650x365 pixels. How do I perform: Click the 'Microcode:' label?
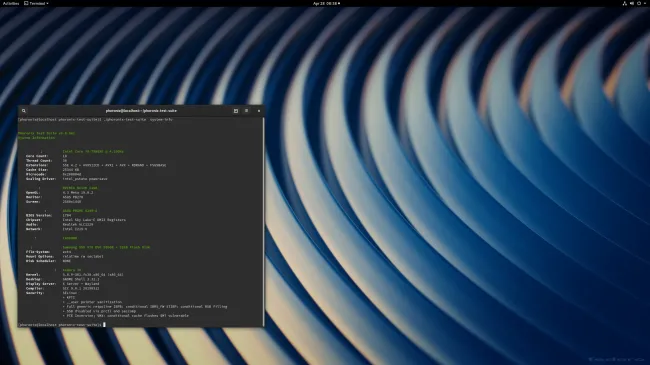tap(36, 174)
